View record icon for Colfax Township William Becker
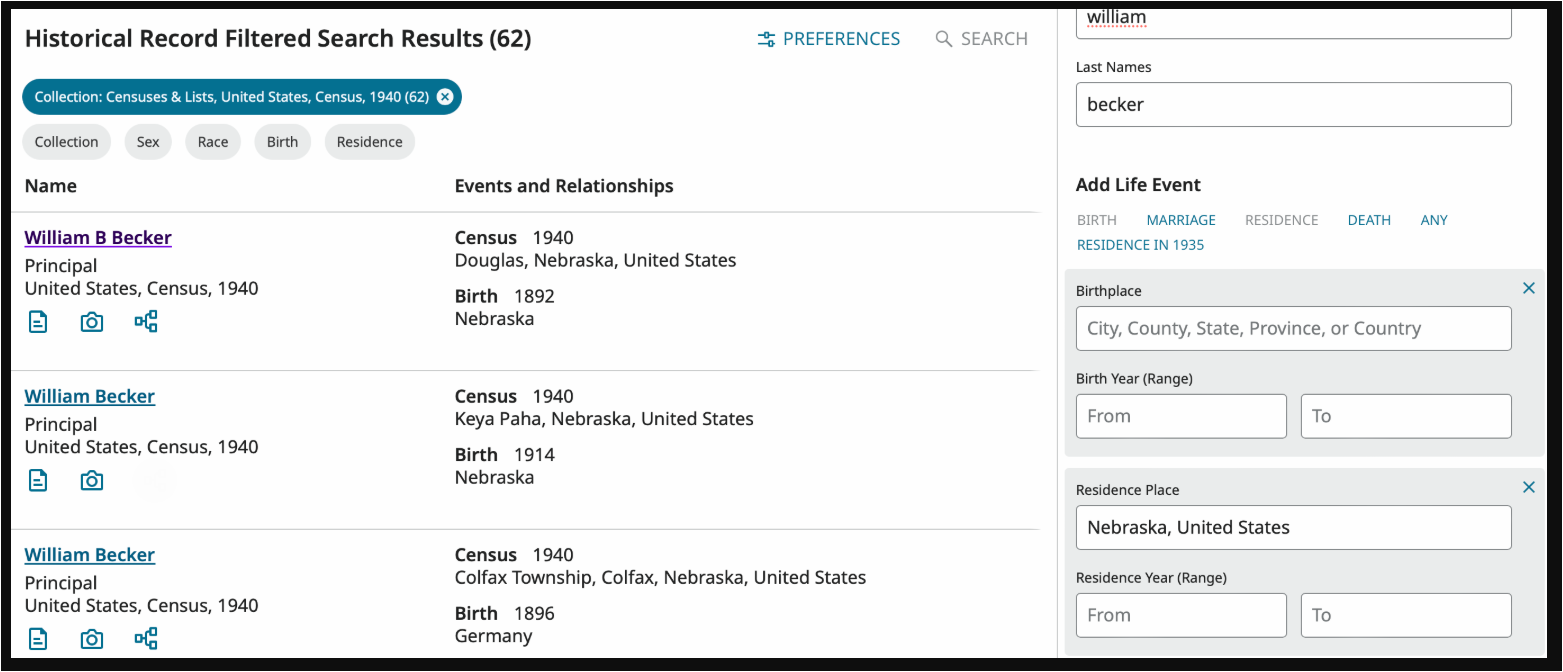The image size is (1563, 672). [x=38, y=639]
